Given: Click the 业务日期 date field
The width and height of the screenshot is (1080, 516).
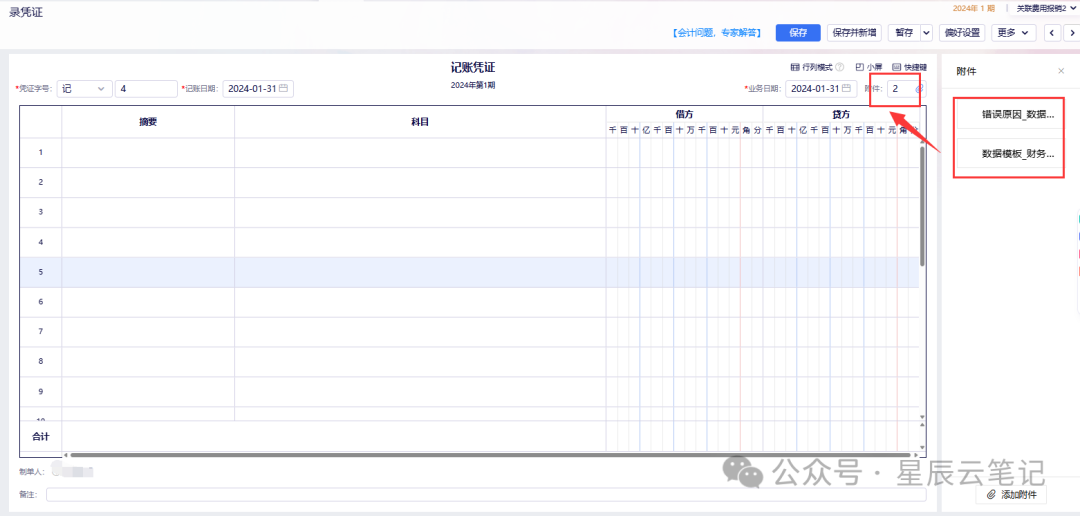Looking at the screenshot, I should (x=821, y=88).
